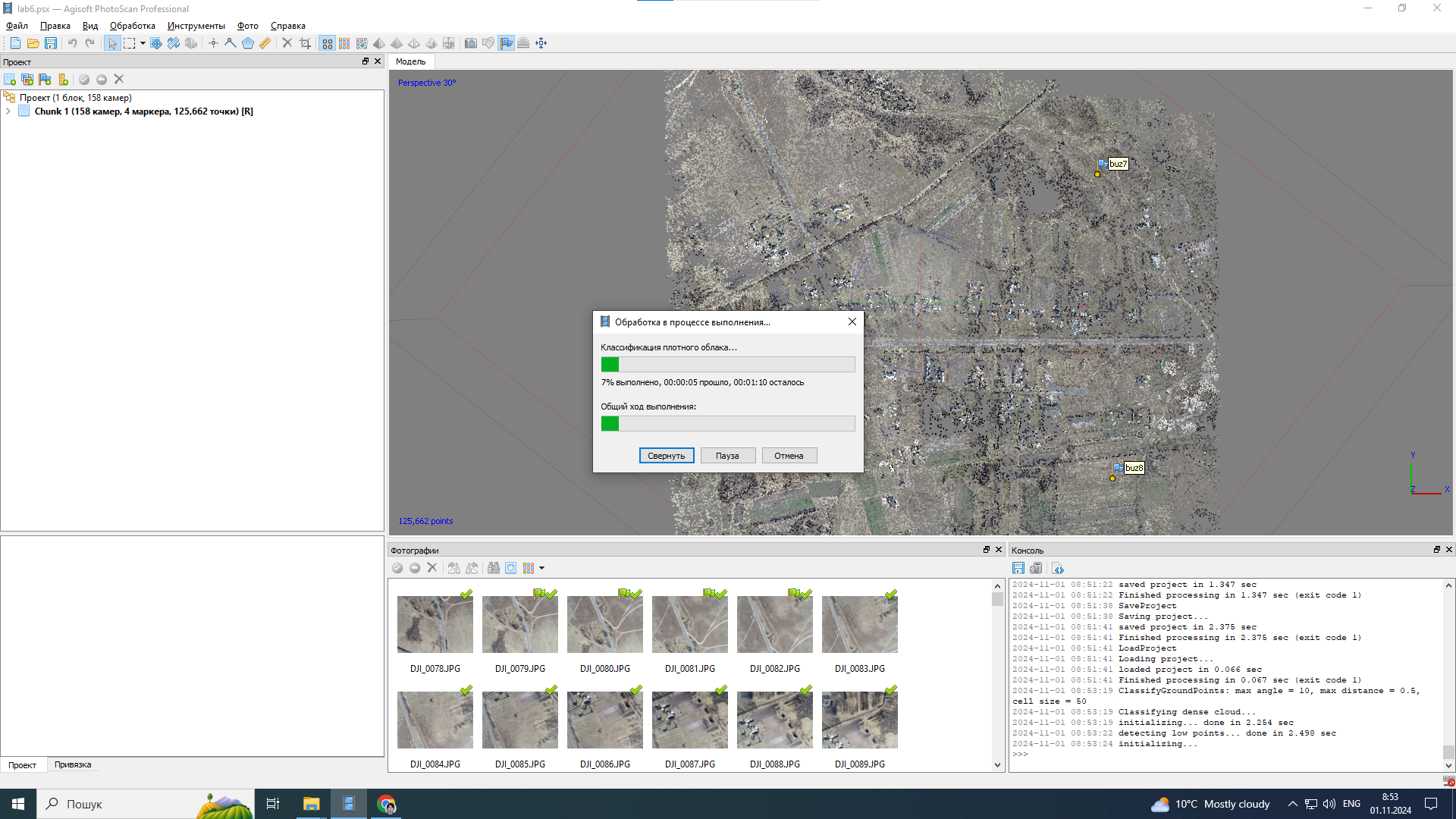The height and width of the screenshot is (819, 1456).
Task: Click the run script icon in Console
Action: click(1059, 568)
